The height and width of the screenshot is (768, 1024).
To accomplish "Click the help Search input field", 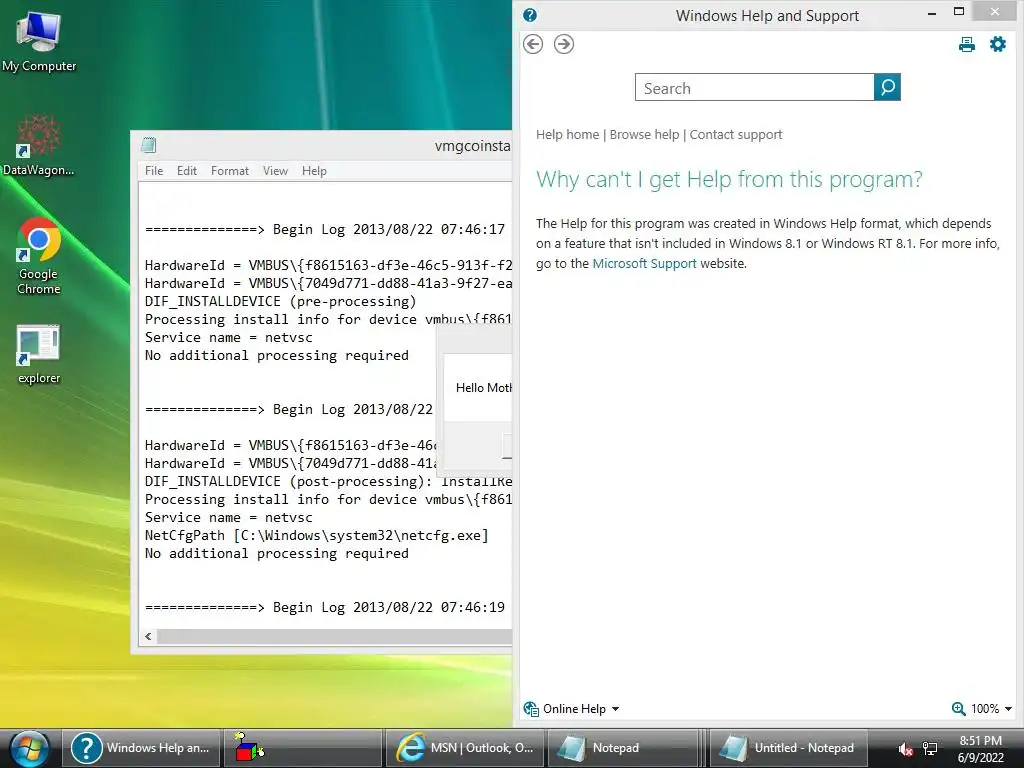I will [754, 87].
